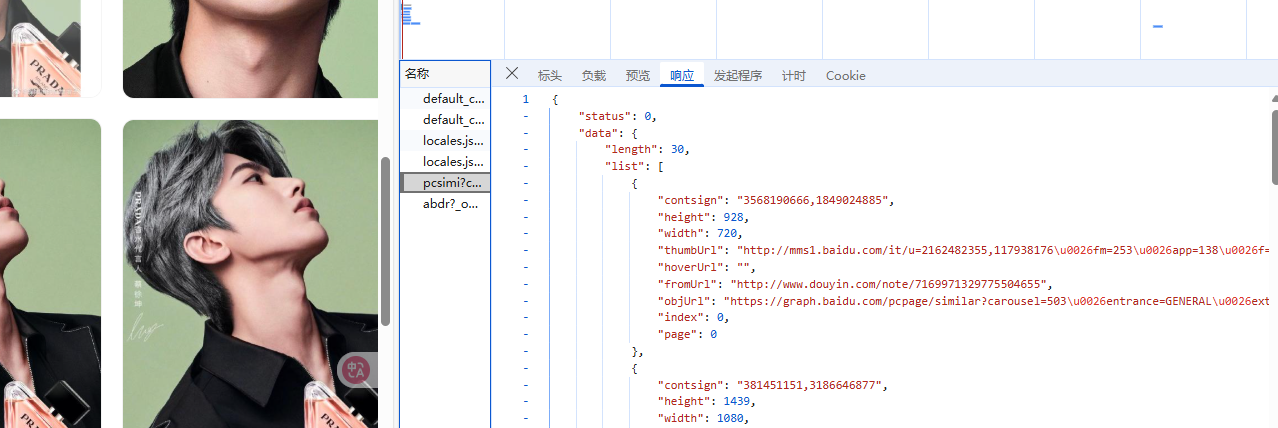The width and height of the screenshot is (1278, 428).
Task: Click the empty "hoverUrl" line
Action: [x=706, y=267]
